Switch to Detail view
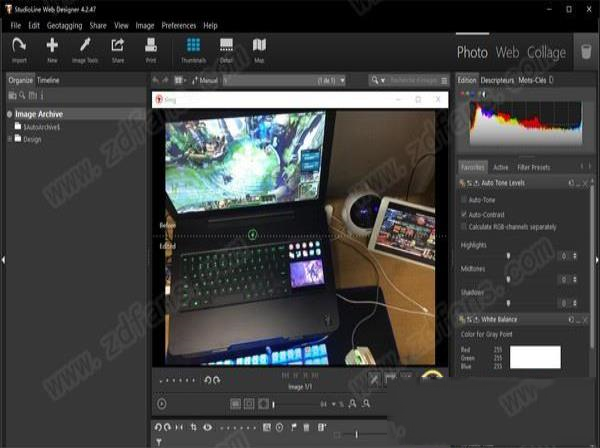The width and height of the screenshot is (600, 448). (x=227, y=46)
